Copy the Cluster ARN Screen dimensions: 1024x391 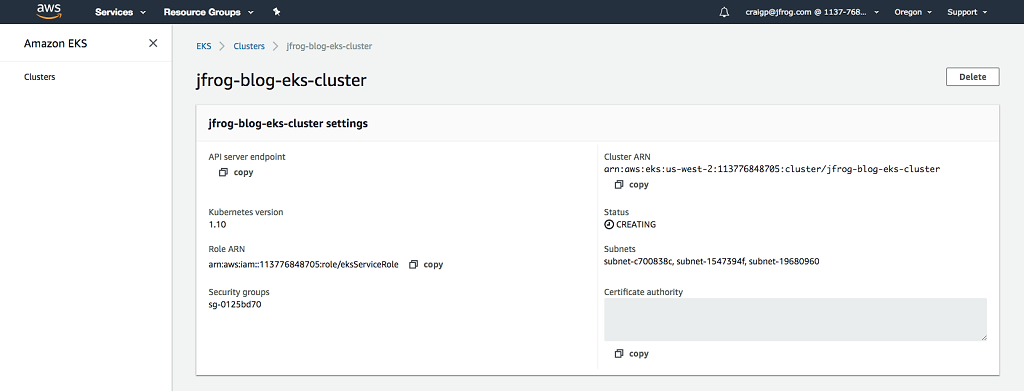[632, 185]
